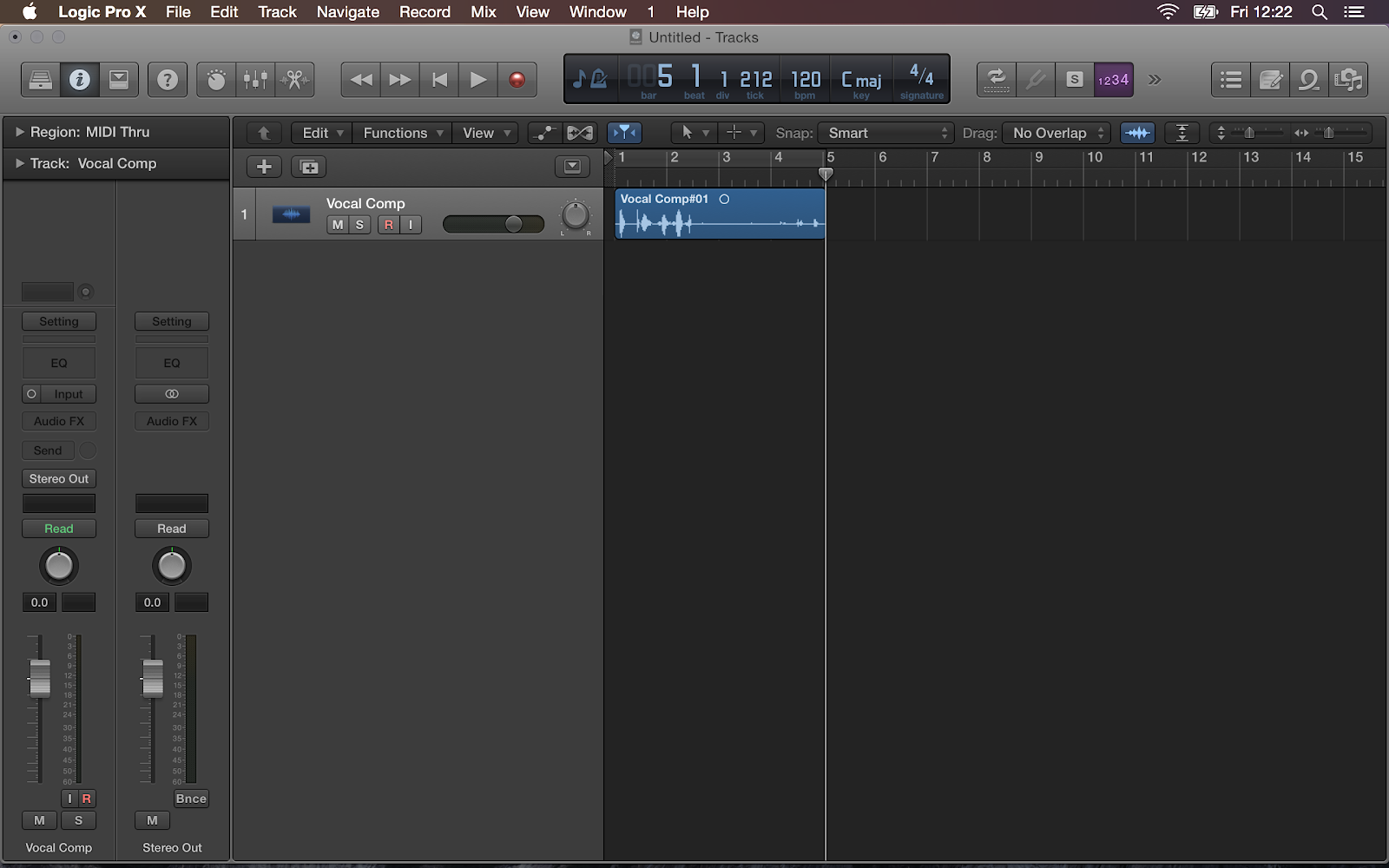1389x868 pixels.
Task: Toggle Read automation on Vocal Comp strip
Action: click(x=59, y=529)
